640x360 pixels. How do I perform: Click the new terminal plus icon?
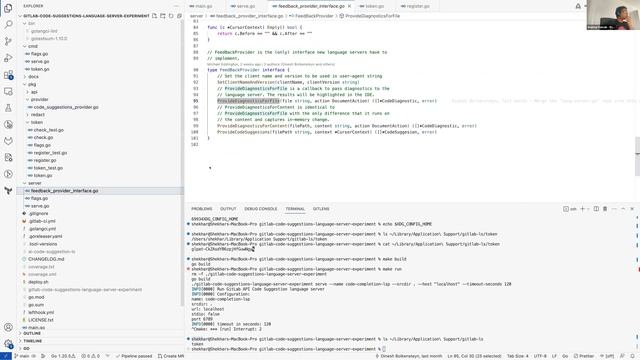(582, 209)
